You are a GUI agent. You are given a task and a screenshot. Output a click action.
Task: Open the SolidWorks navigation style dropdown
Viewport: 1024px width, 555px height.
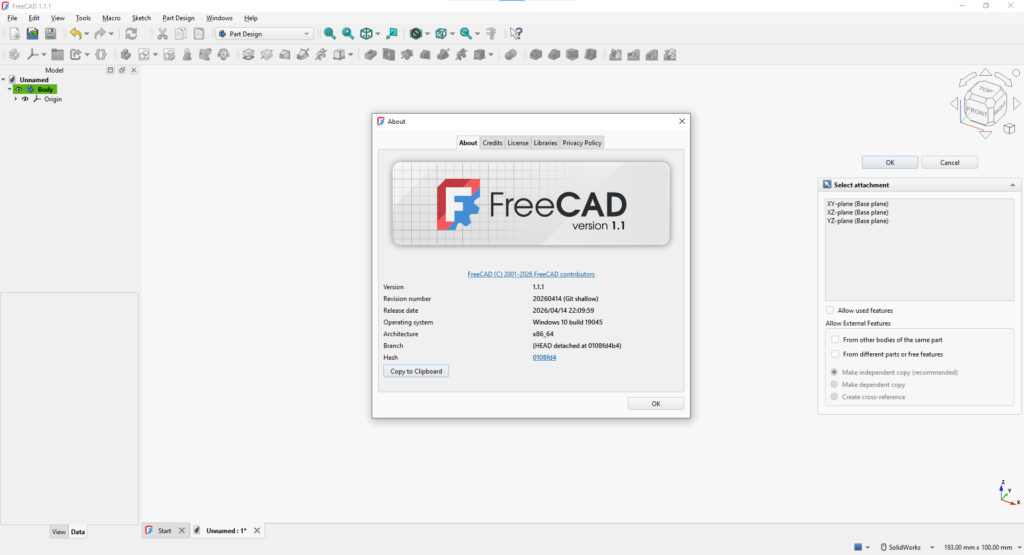(x=906, y=547)
